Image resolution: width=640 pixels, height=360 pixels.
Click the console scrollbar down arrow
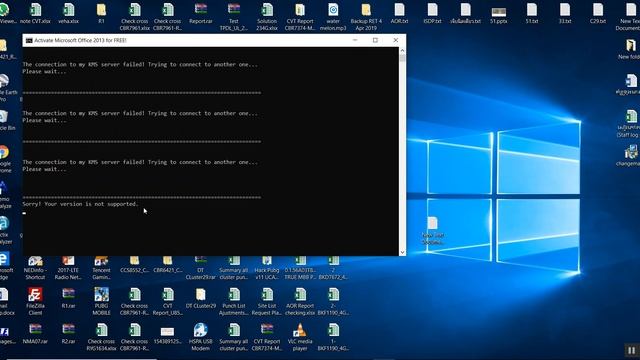pyautogui.click(x=402, y=252)
